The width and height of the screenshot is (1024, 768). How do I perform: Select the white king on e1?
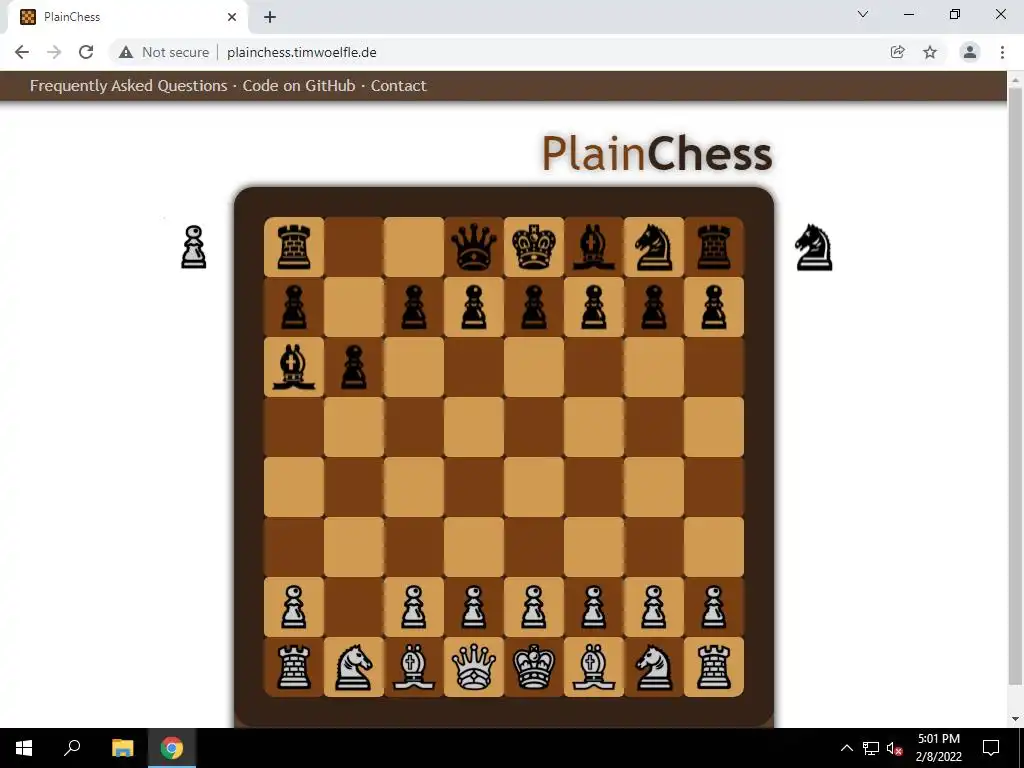click(x=534, y=667)
